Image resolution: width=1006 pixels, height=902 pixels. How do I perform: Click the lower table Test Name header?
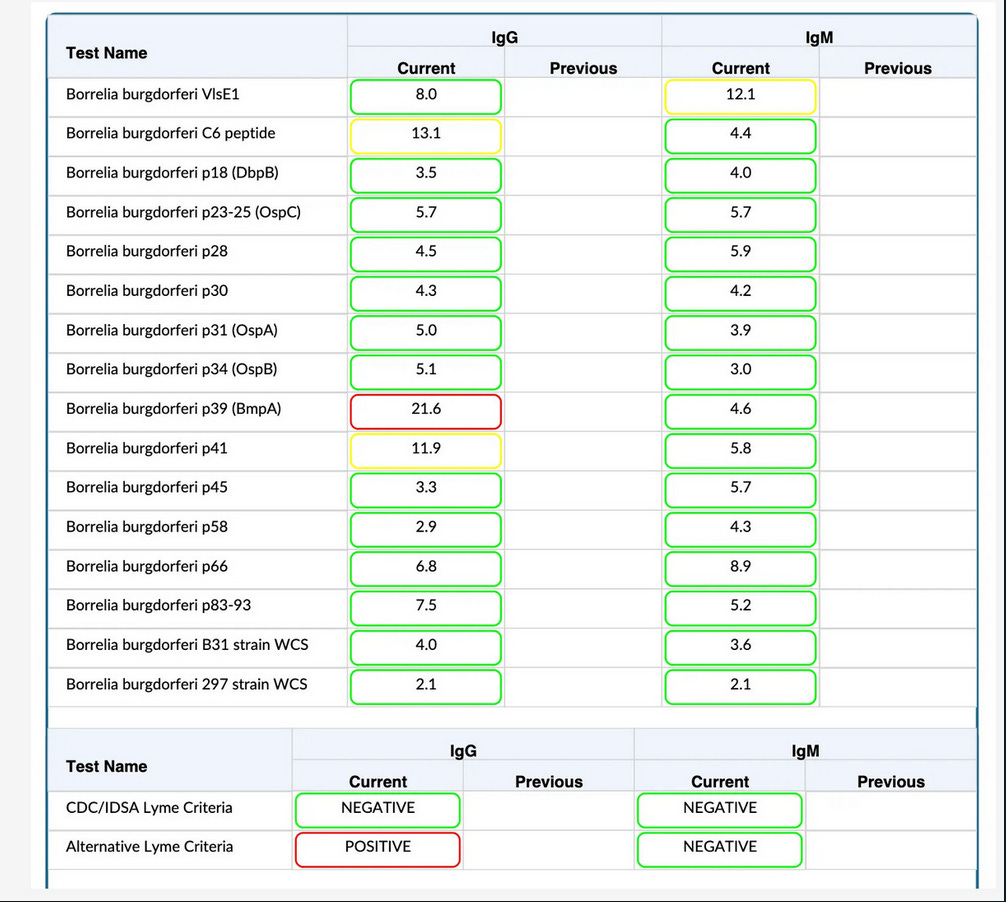(x=107, y=767)
